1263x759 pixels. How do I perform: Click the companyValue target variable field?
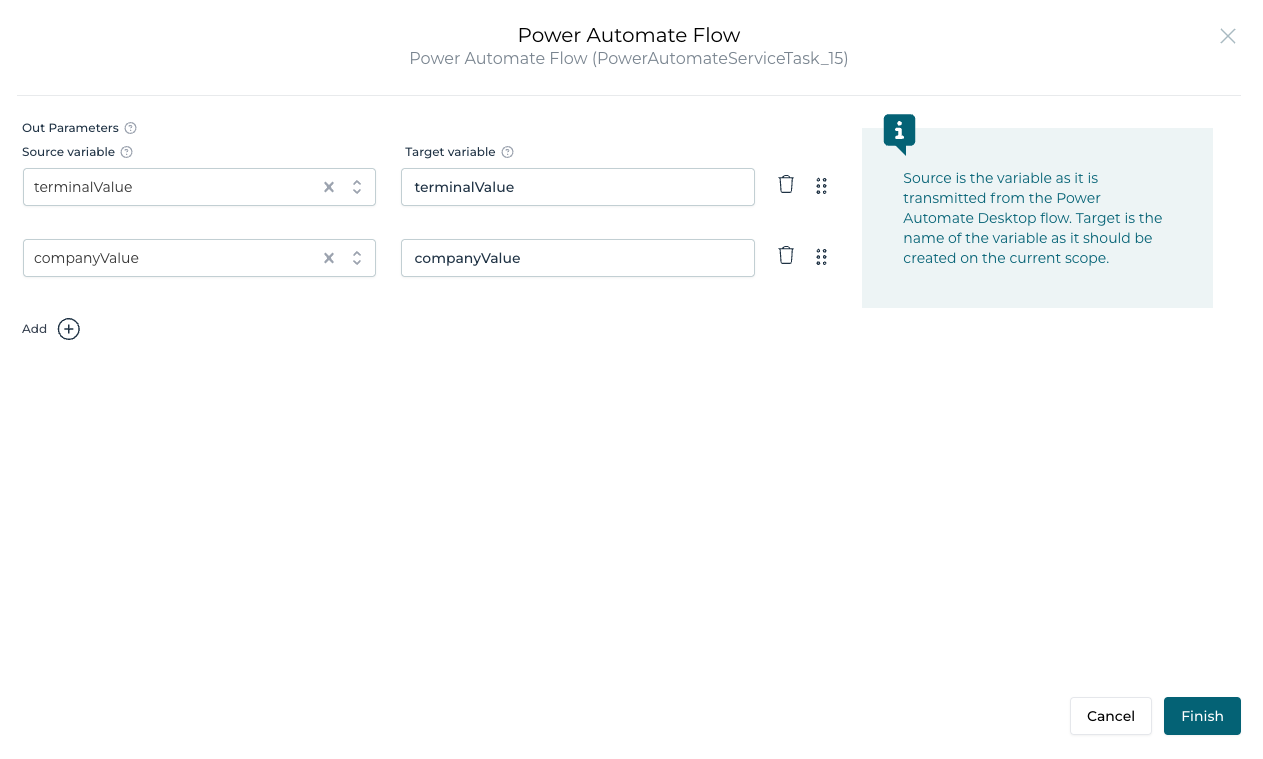click(577, 257)
